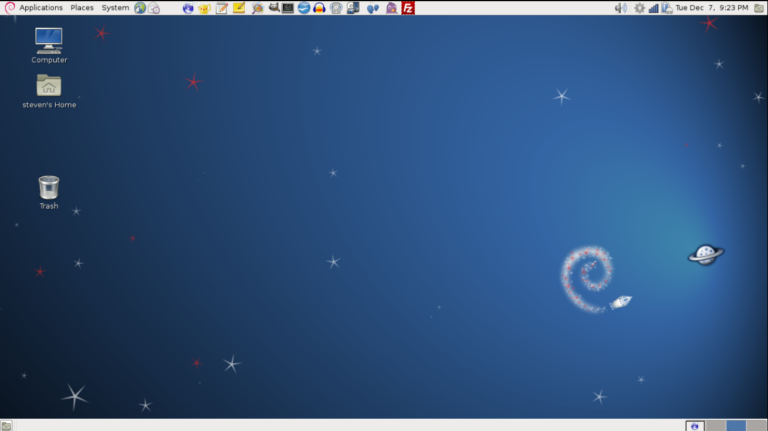Launch the magnifier image viewer icon
The height and width of the screenshot is (431, 768).
[257, 8]
